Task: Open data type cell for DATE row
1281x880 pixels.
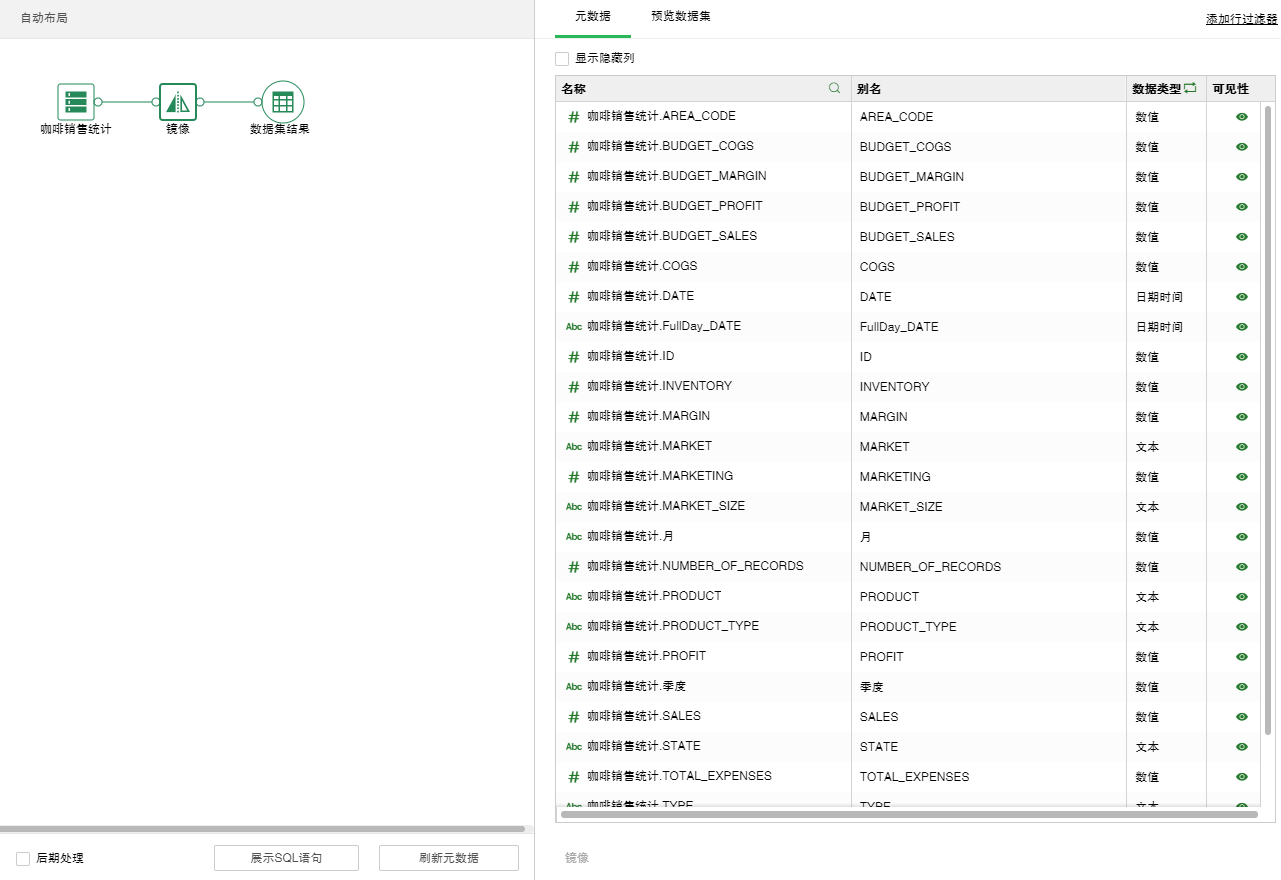Action: [x=1159, y=297]
